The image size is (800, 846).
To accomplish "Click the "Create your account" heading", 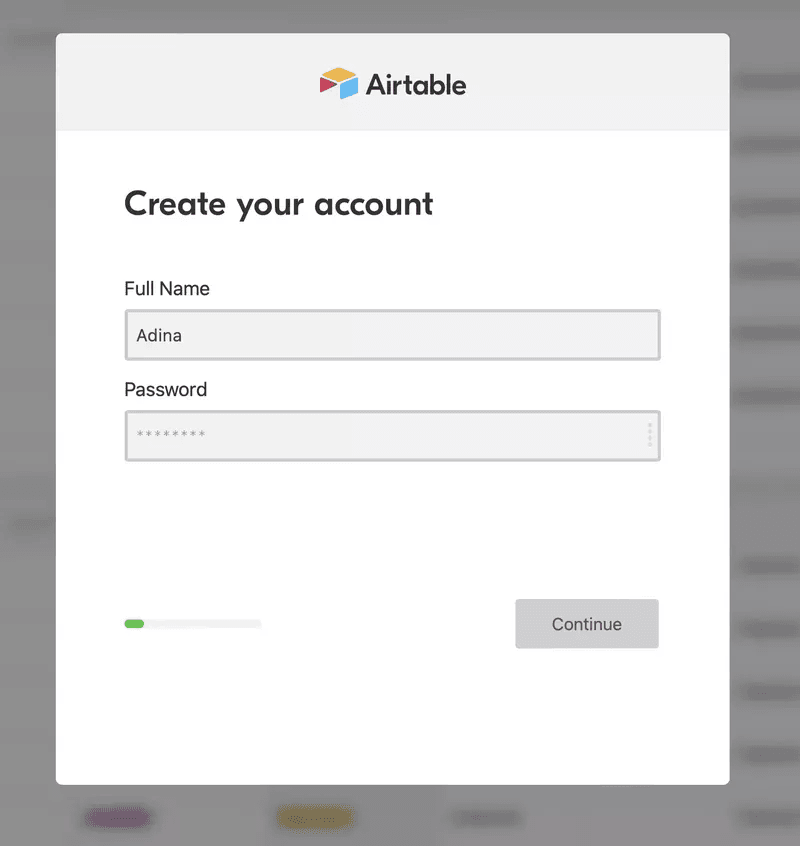I will click(278, 204).
